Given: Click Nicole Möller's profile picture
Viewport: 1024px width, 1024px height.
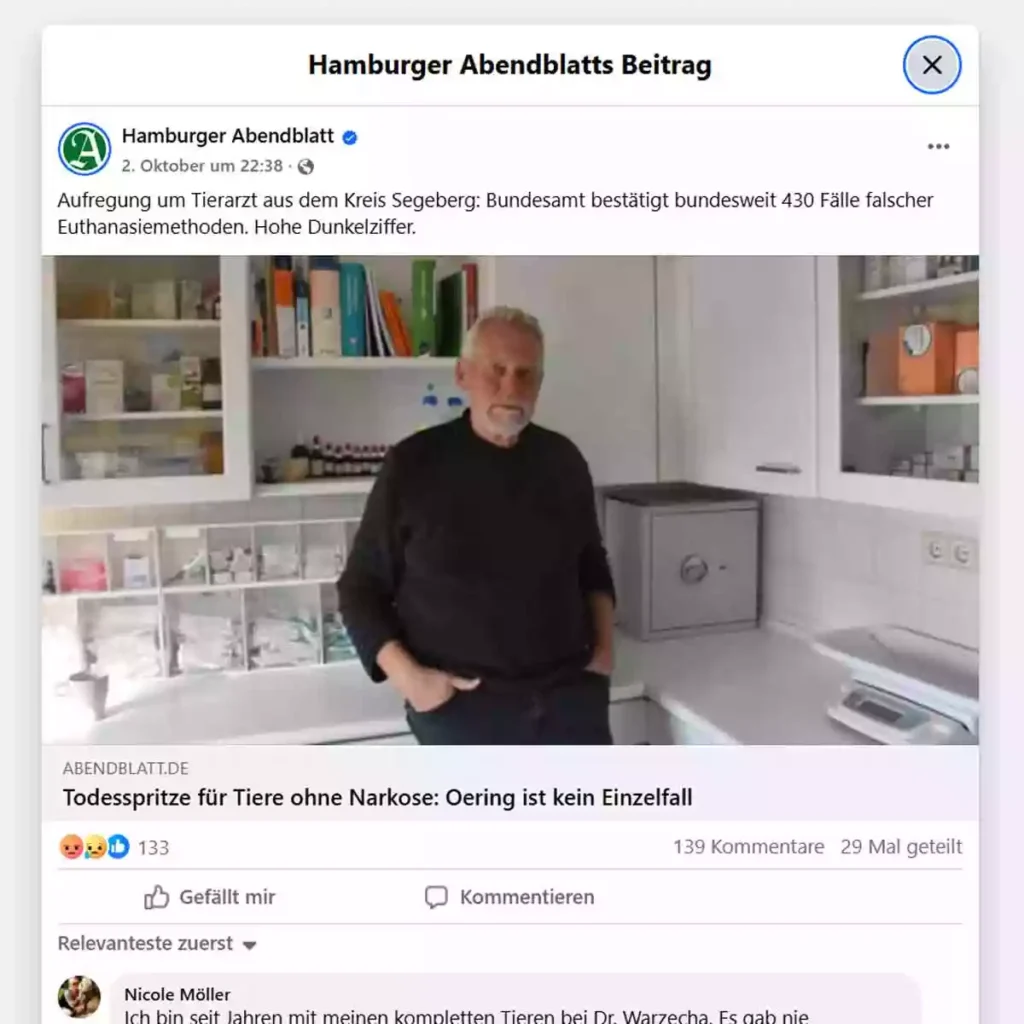Looking at the screenshot, I should click(x=79, y=997).
